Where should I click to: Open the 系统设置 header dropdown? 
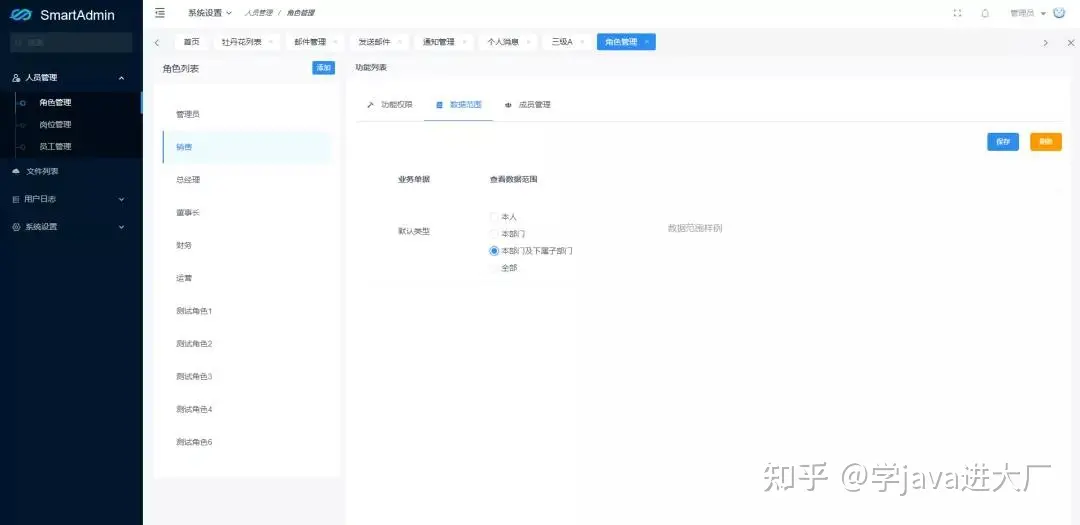(210, 13)
